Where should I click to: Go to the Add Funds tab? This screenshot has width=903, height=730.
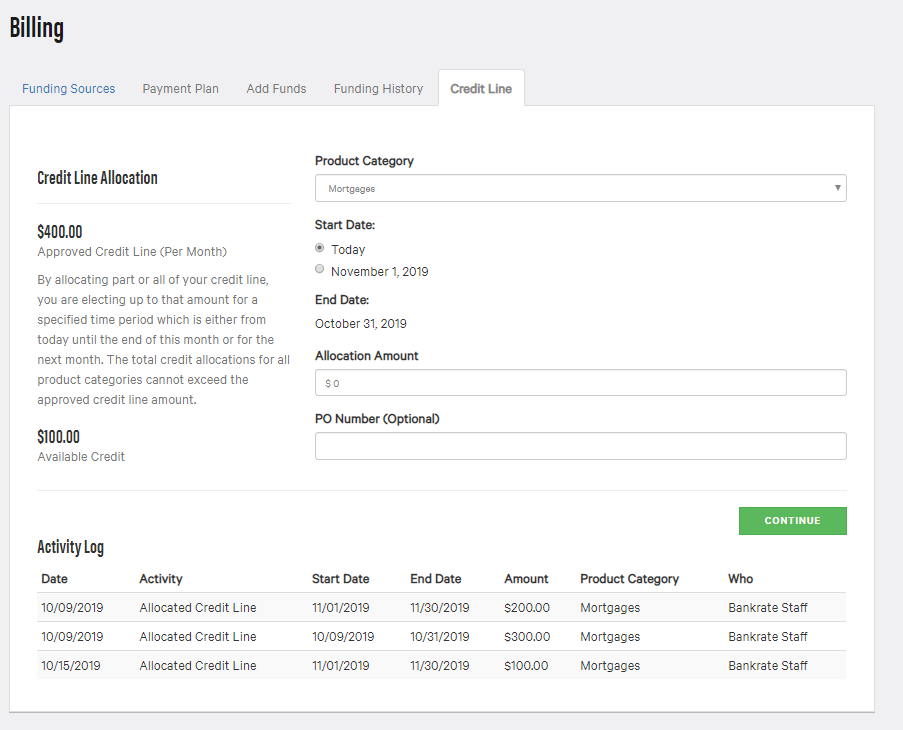(x=276, y=89)
